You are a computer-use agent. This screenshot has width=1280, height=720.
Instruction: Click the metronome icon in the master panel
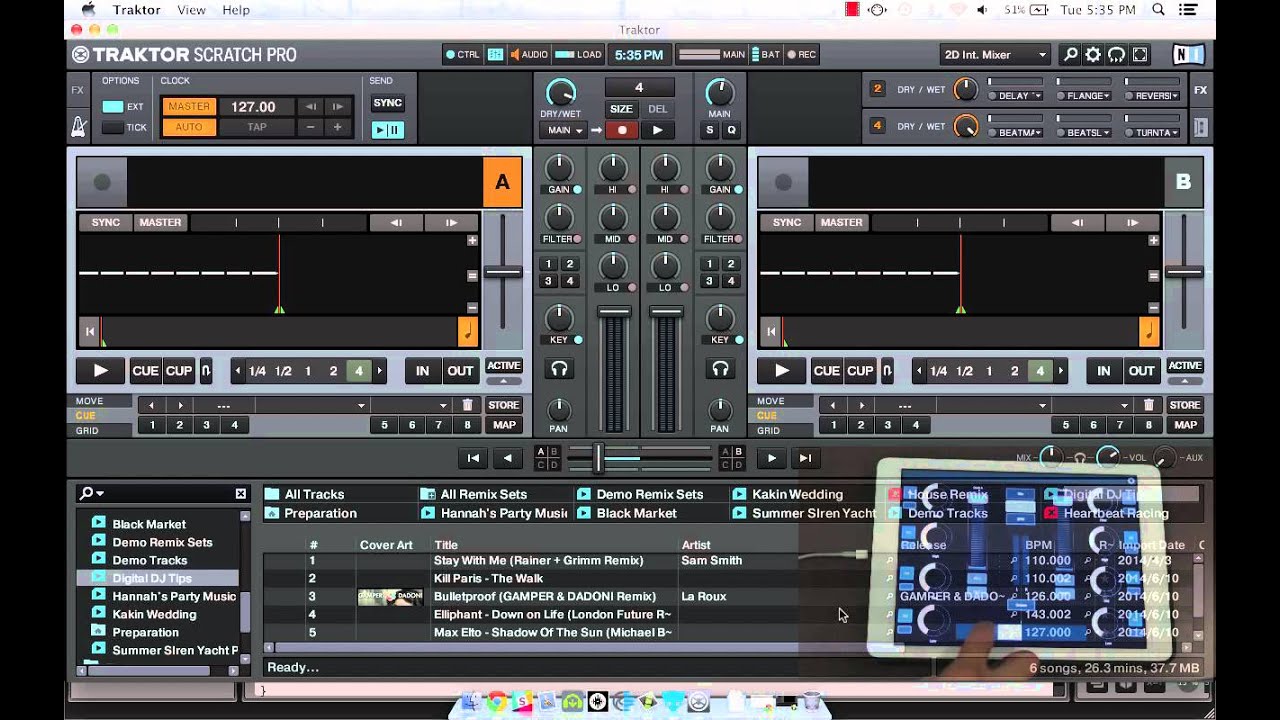click(x=78, y=127)
